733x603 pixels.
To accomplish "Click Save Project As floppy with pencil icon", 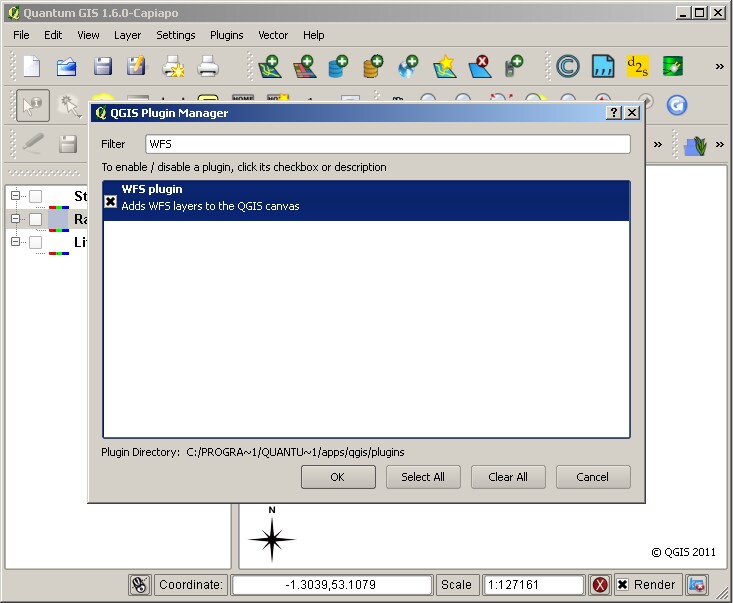I will coord(137,66).
